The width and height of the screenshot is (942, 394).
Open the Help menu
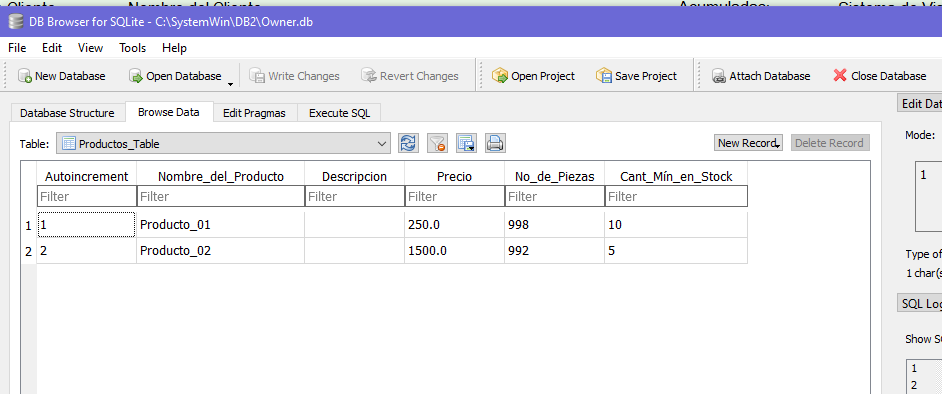point(174,47)
